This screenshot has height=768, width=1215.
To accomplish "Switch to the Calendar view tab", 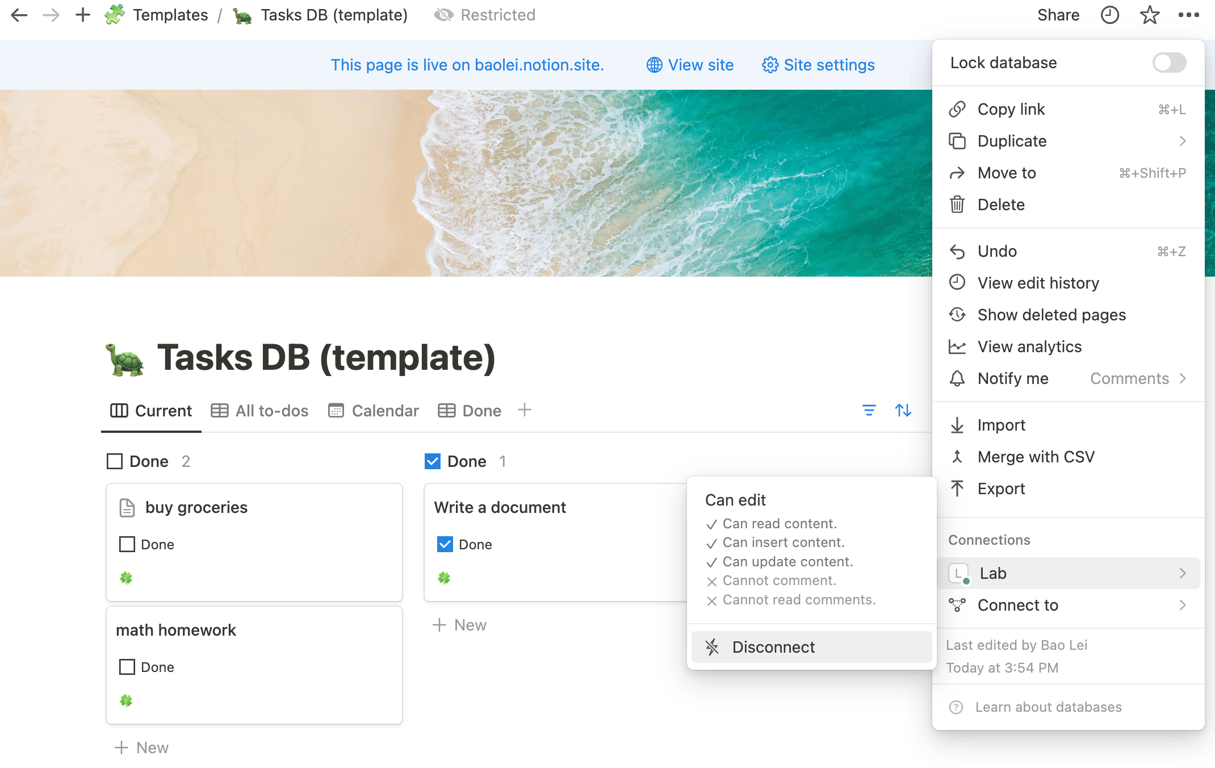I will click(x=373, y=411).
